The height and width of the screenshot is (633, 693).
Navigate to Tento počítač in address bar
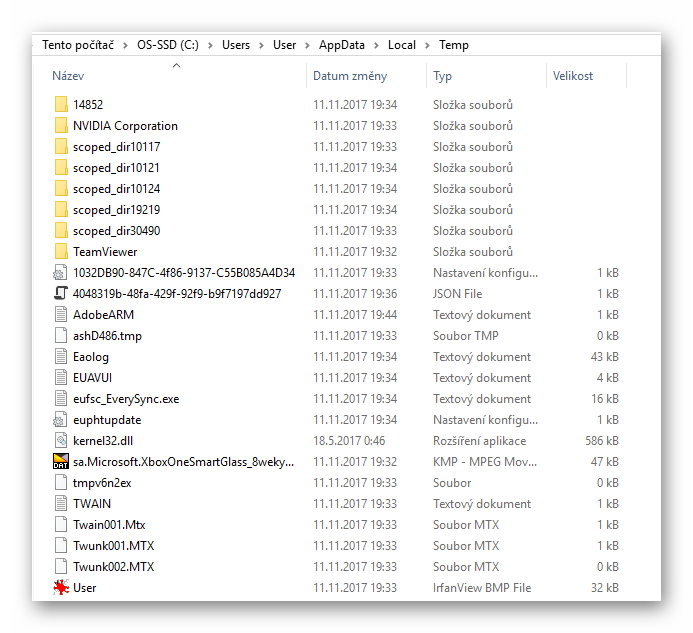(78, 45)
